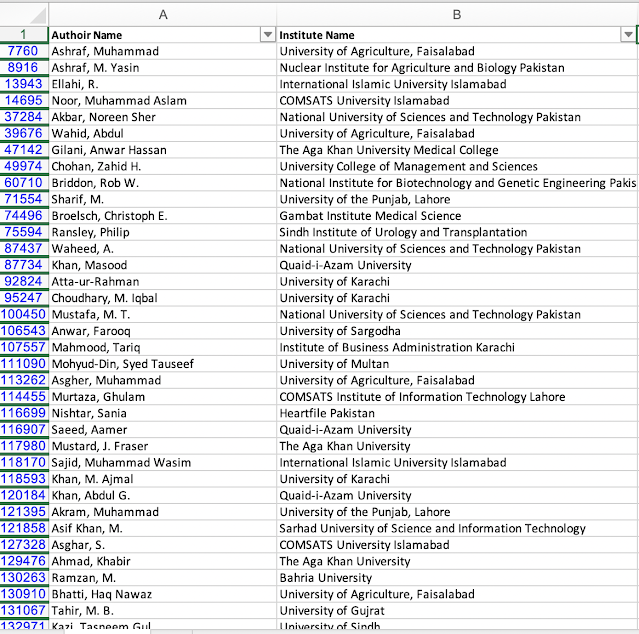Screen dimensions: 639x634
Task: Select cell 'Sharif, M.'
Action: 162,199
